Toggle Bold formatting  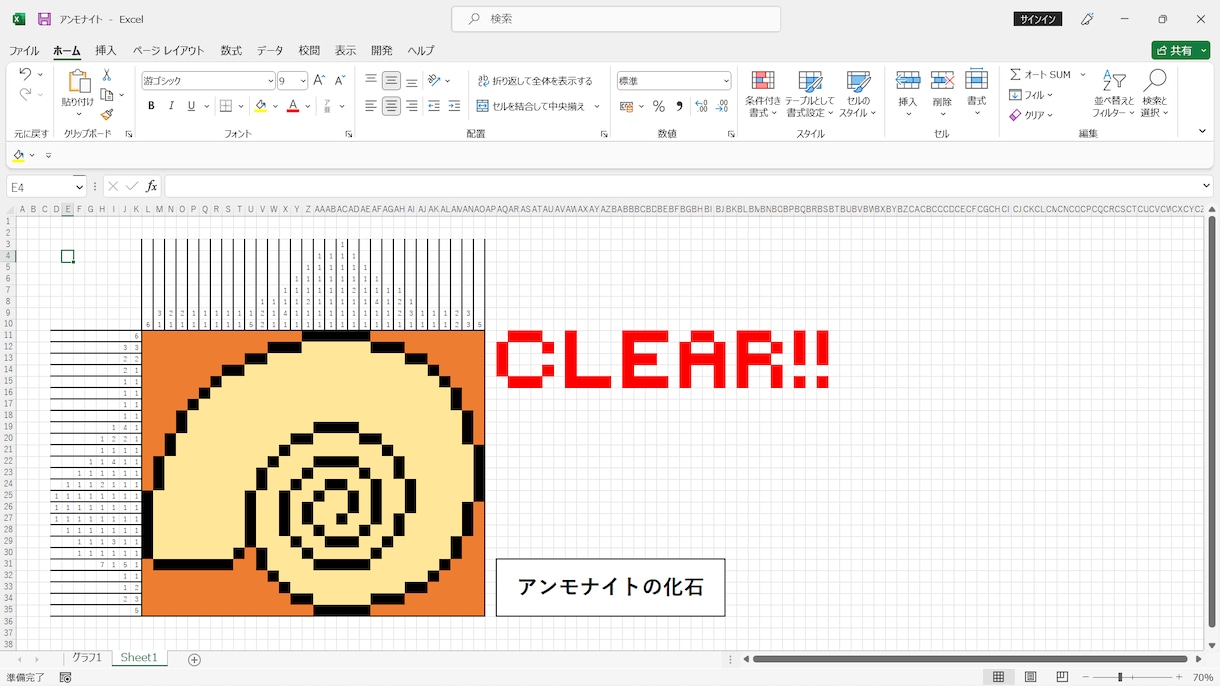tap(151, 106)
